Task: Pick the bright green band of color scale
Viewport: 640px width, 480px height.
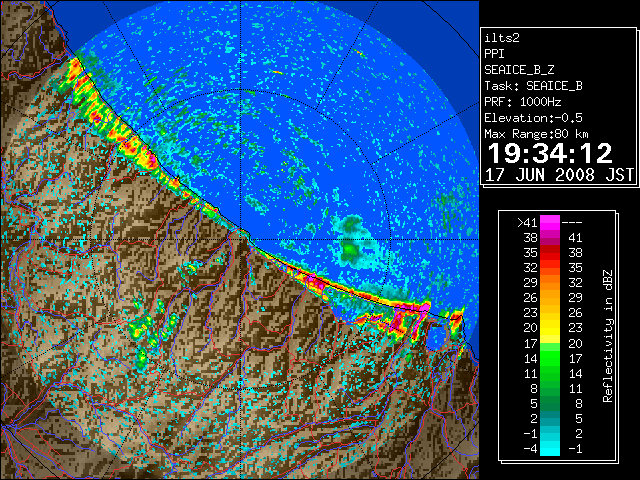Action: coord(550,358)
